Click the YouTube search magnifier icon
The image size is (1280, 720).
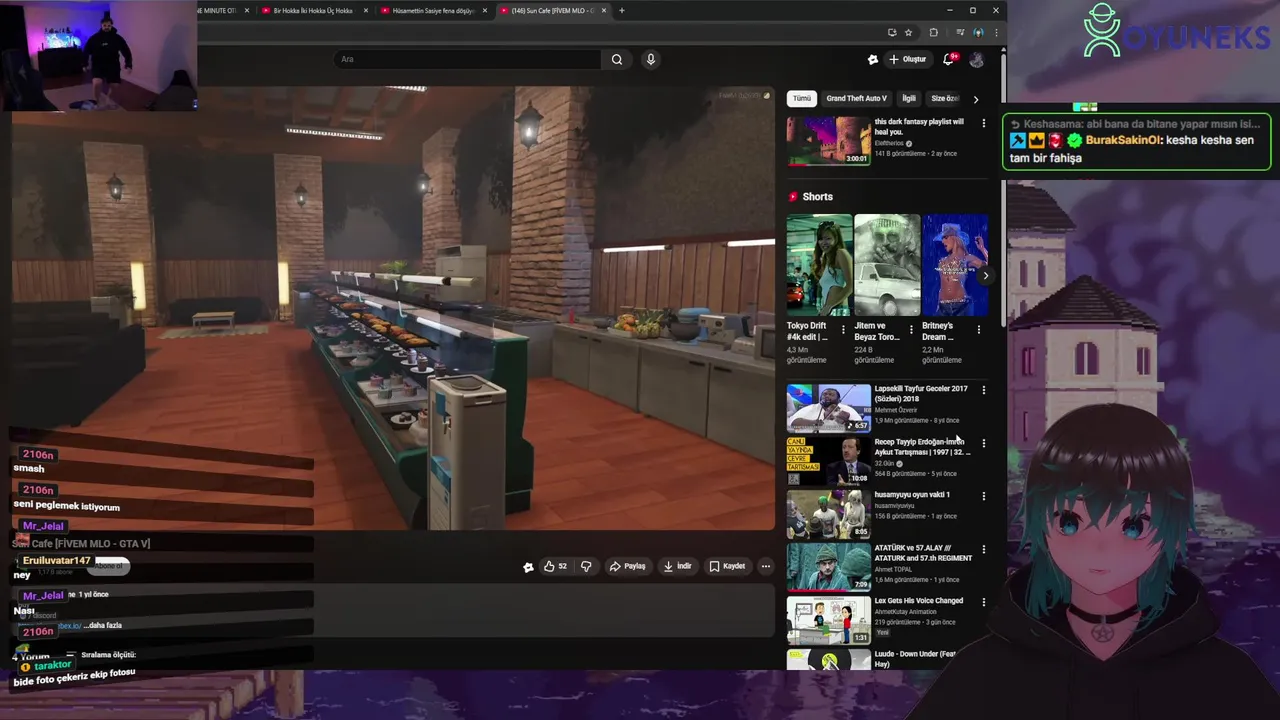[617, 59]
